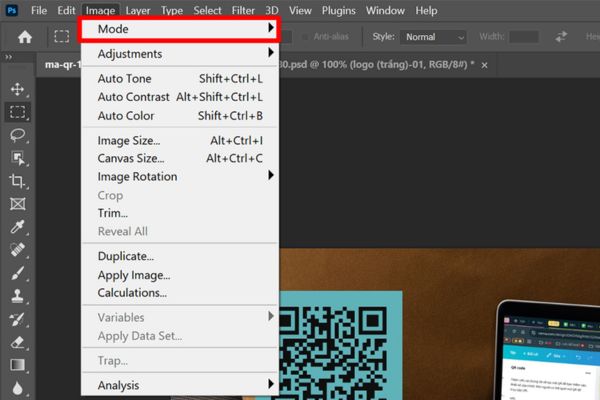Open the Mode submenu

179,29
